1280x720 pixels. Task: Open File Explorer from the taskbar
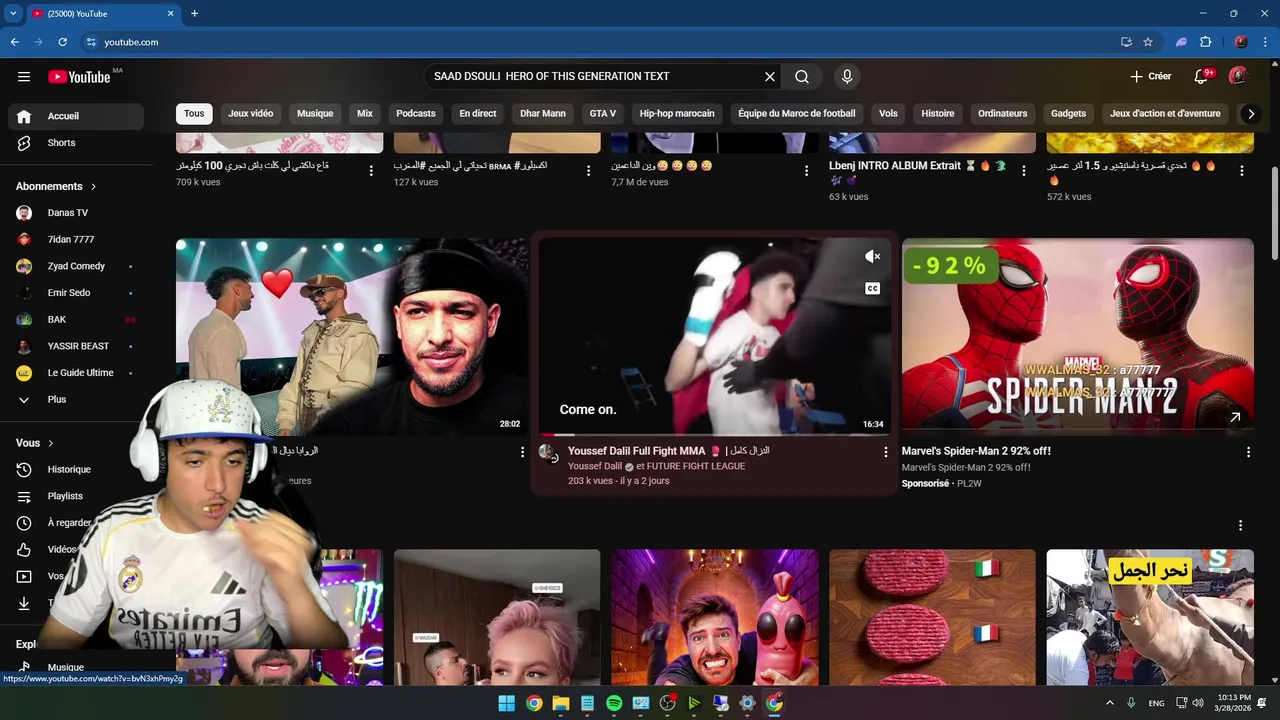(560, 703)
